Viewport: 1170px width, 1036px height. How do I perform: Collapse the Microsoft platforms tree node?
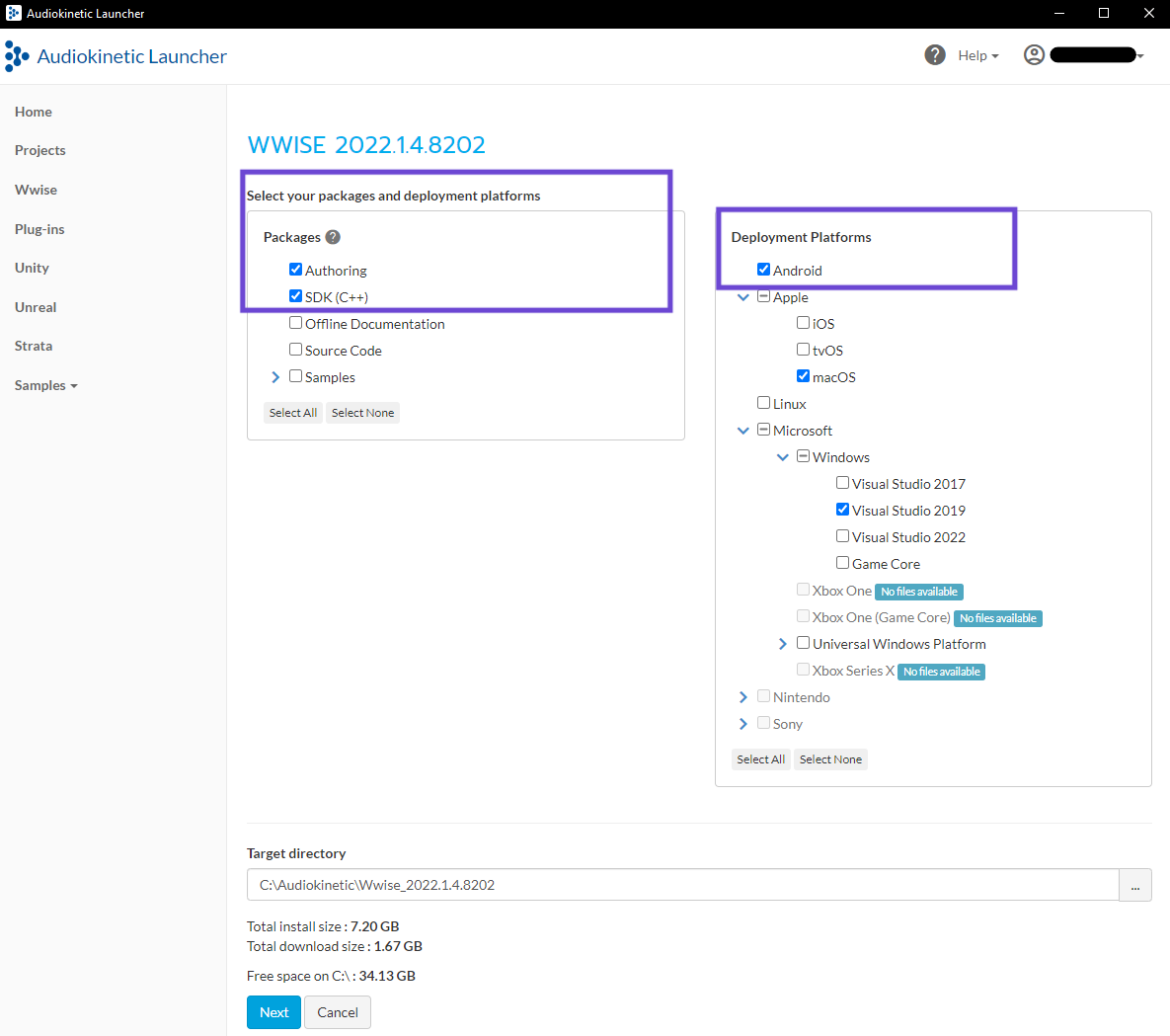742,430
